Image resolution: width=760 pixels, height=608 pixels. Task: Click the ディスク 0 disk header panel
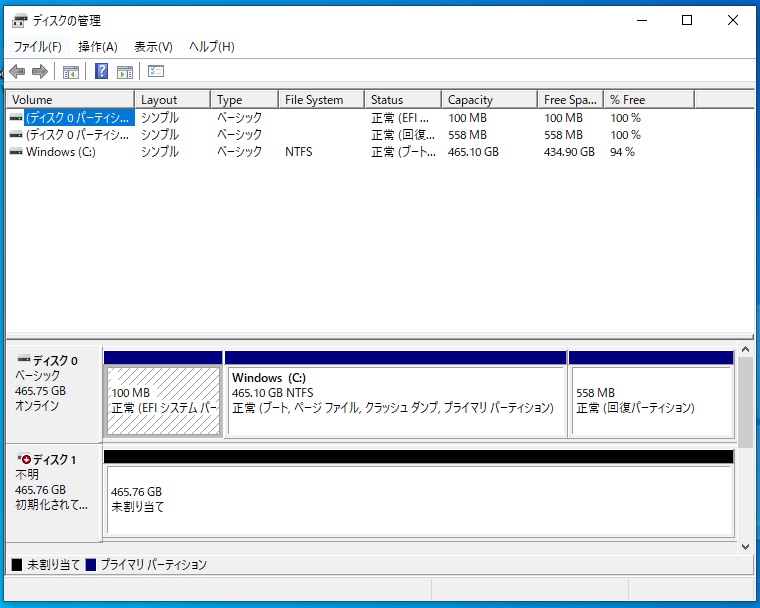click(54, 393)
